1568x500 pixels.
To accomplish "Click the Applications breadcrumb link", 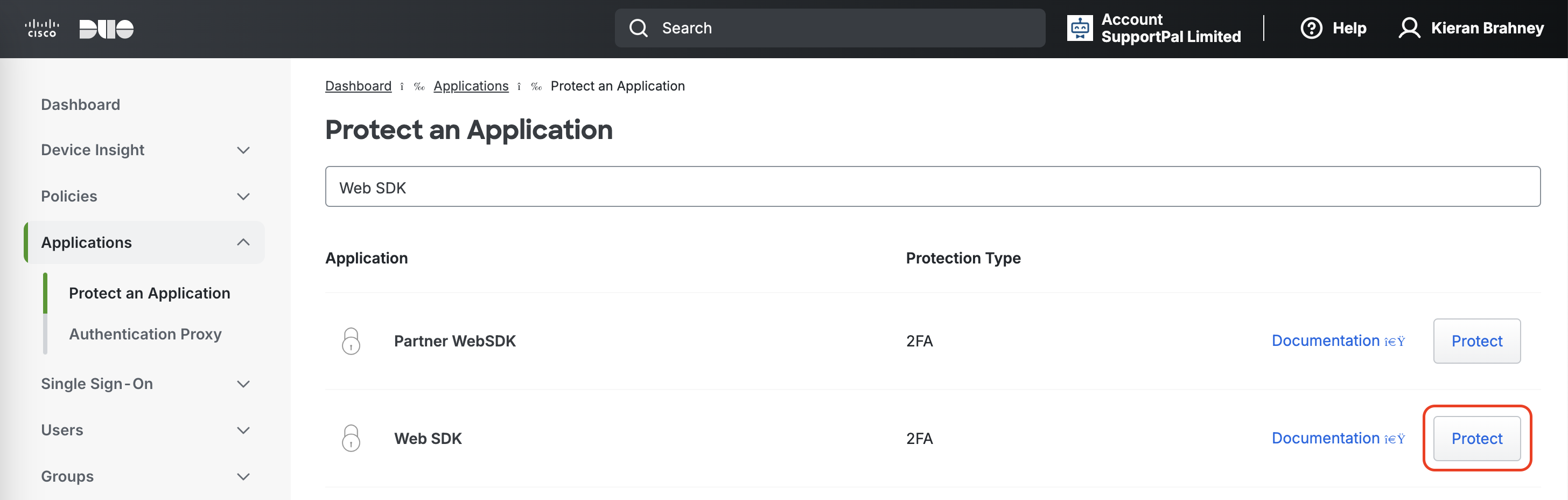I will (471, 86).
